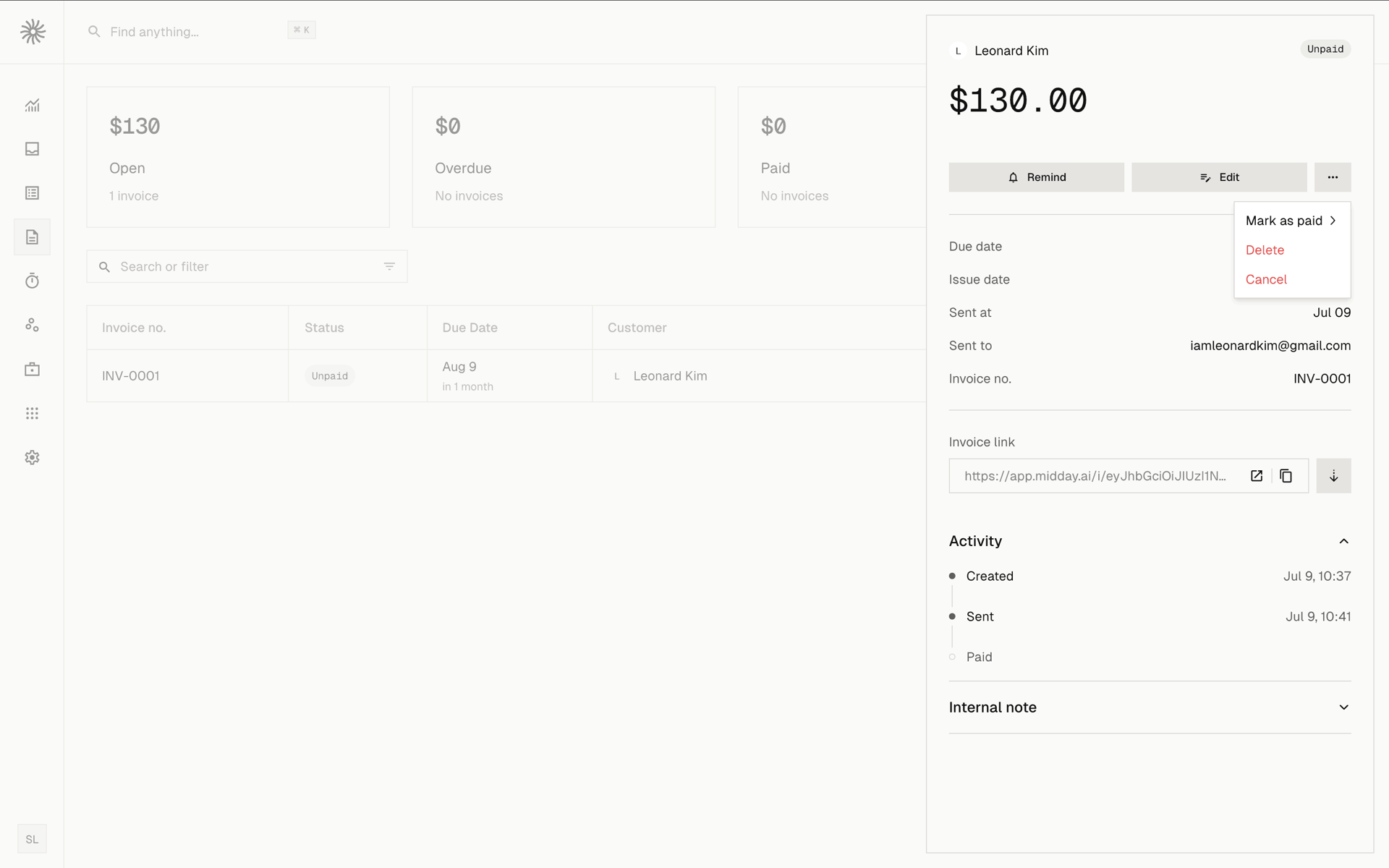
Task: Open invoice link in new tab icon
Action: click(x=1257, y=476)
